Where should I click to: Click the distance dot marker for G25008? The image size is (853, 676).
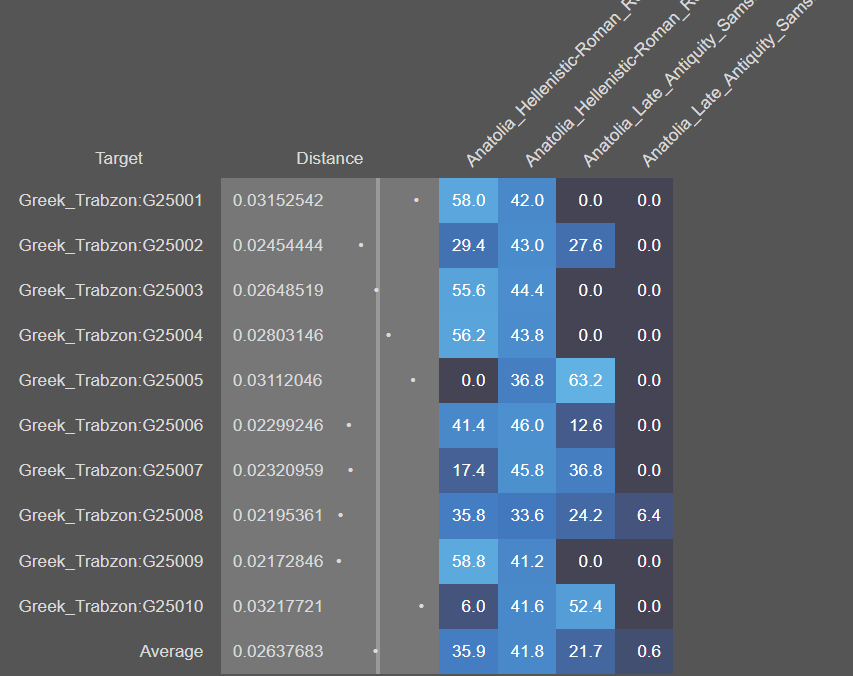pos(341,515)
